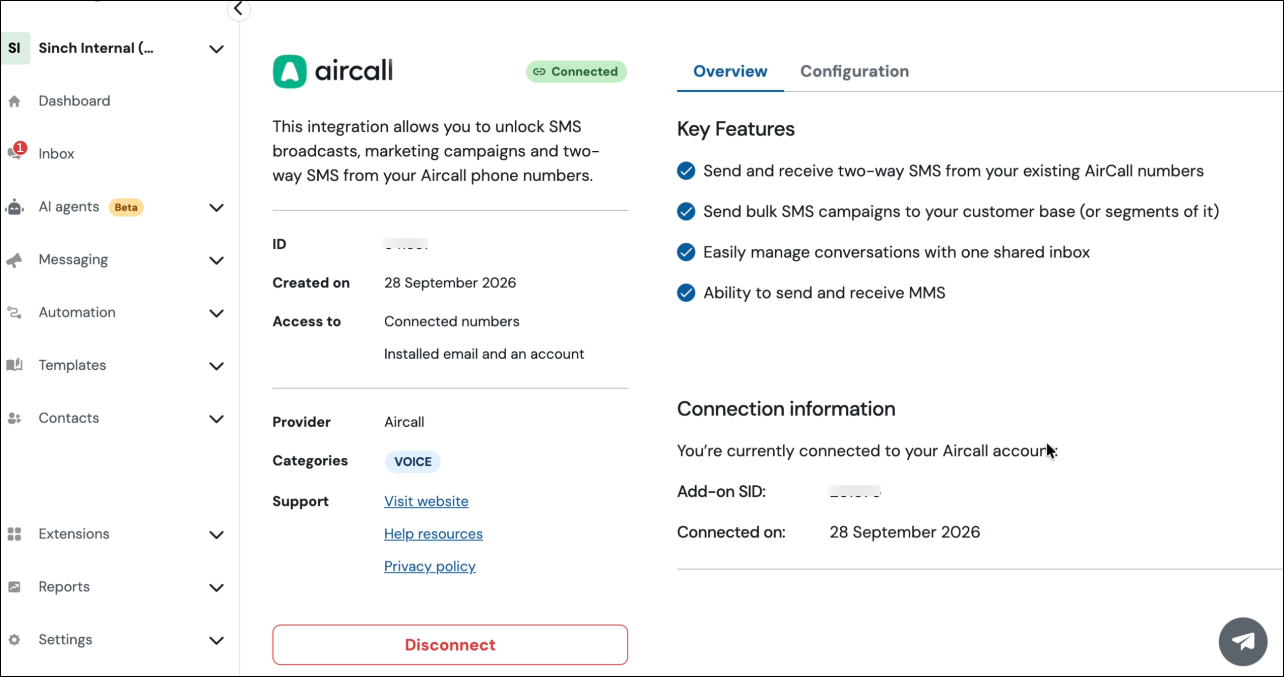Click the Connected status badge
The image size is (1284, 677).
click(576, 72)
